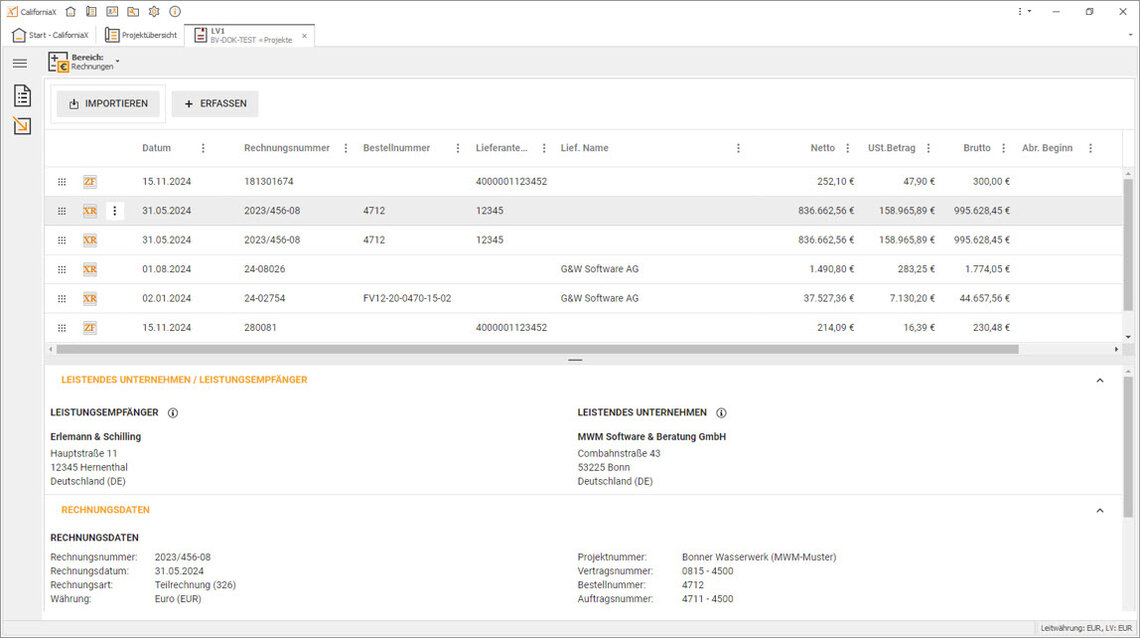The height and width of the screenshot is (638, 1140).
Task: Collapse the Rechnungsdaten section
Action: click(1100, 510)
